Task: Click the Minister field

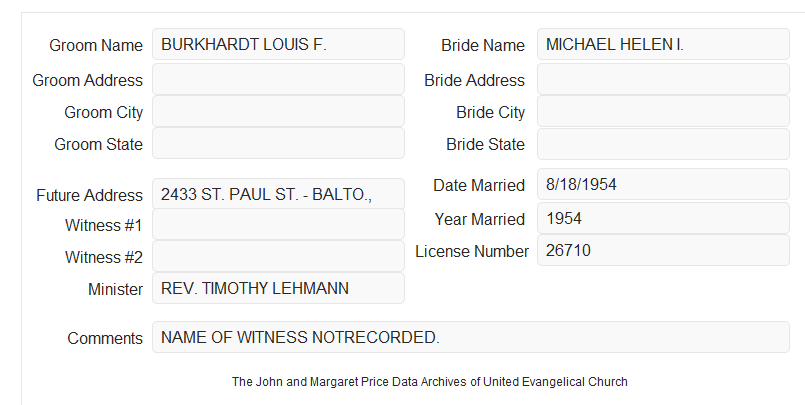Action: (x=278, y=288)
